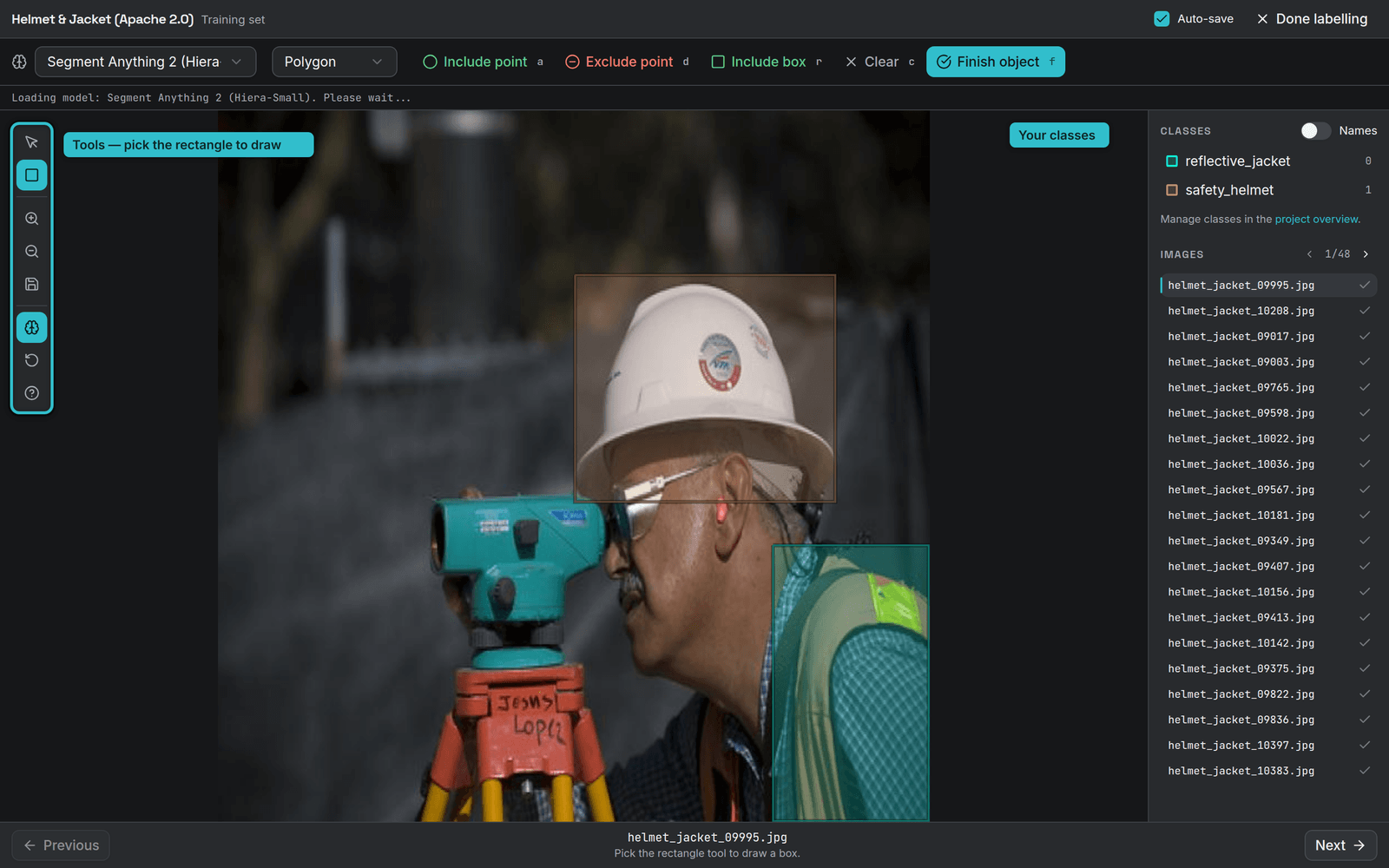Click the Previous button
The width and height of the screenshot is (1389, 868).
(61, 845)
